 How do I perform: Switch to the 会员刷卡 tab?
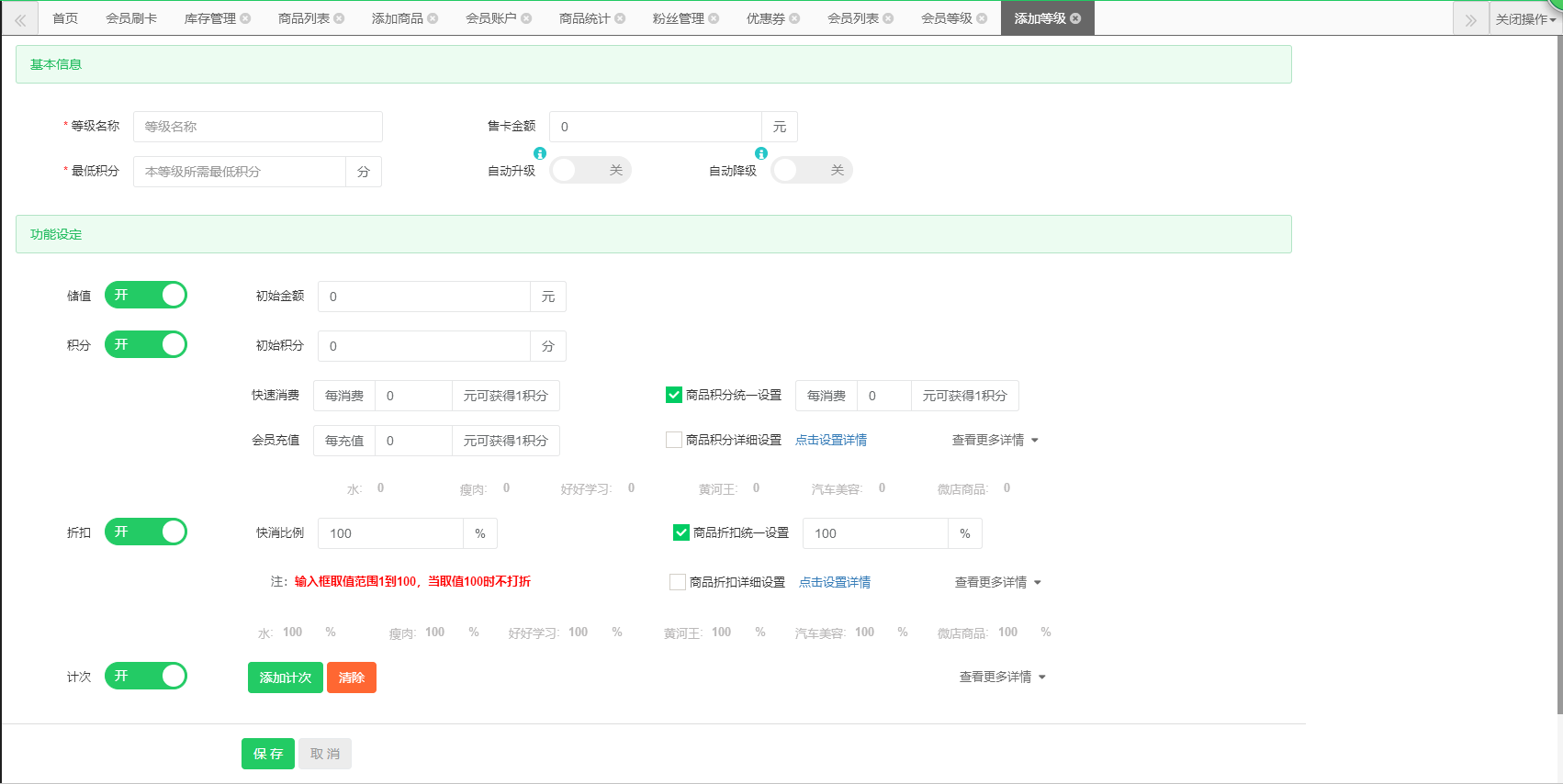click(x=131, y=18)
